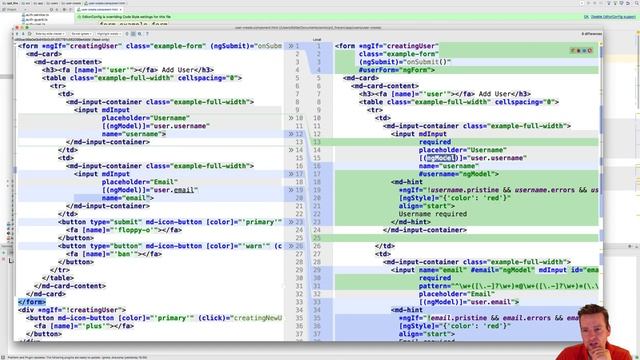
Task: Select the user-create.component.html editor tab
Action: coord(100,9)
